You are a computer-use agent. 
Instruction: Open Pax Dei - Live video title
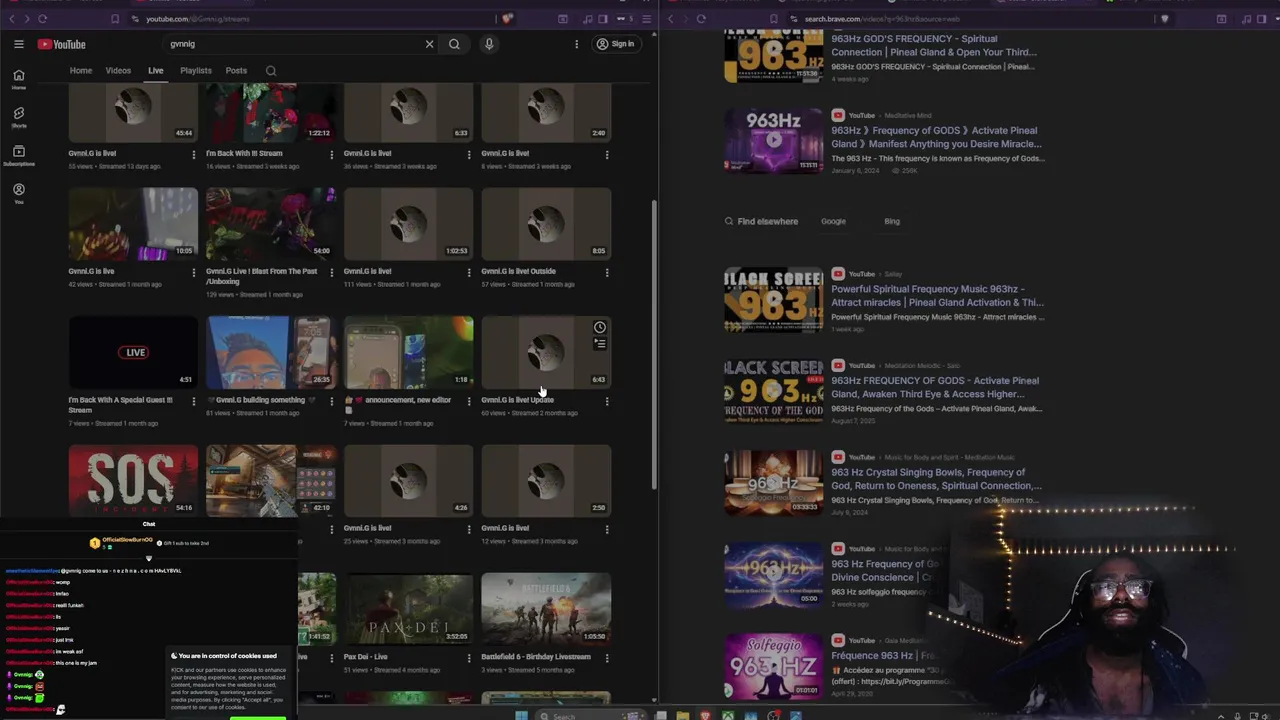(365, 657)
